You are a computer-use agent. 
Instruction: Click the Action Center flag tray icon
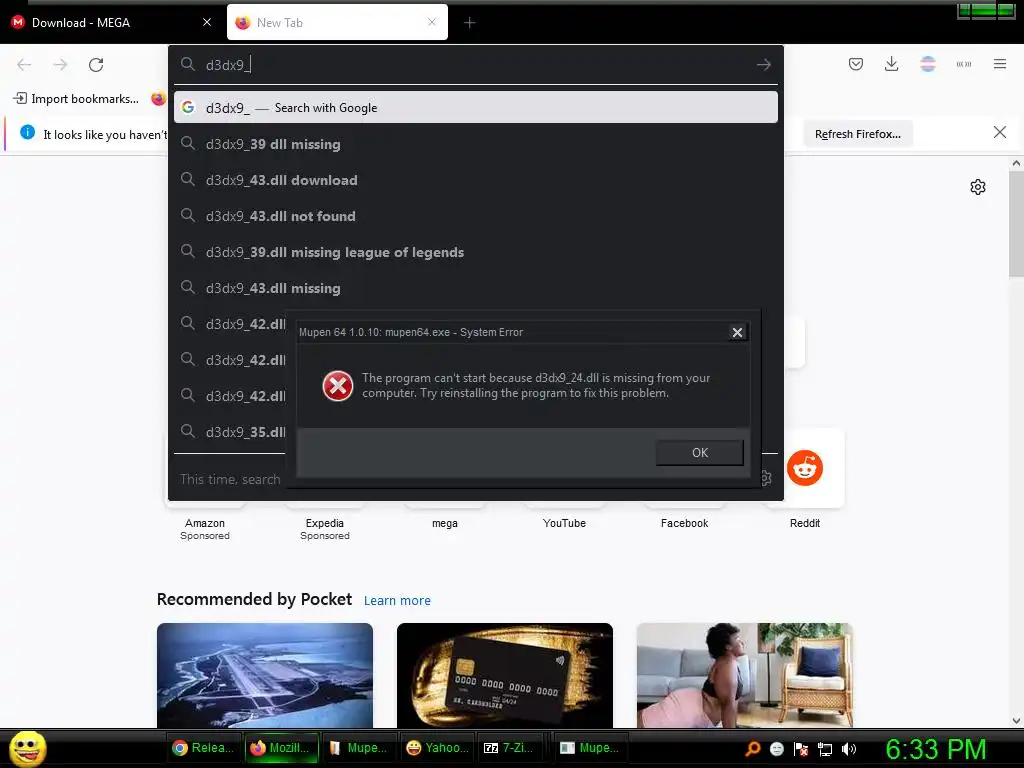[801, 748]
